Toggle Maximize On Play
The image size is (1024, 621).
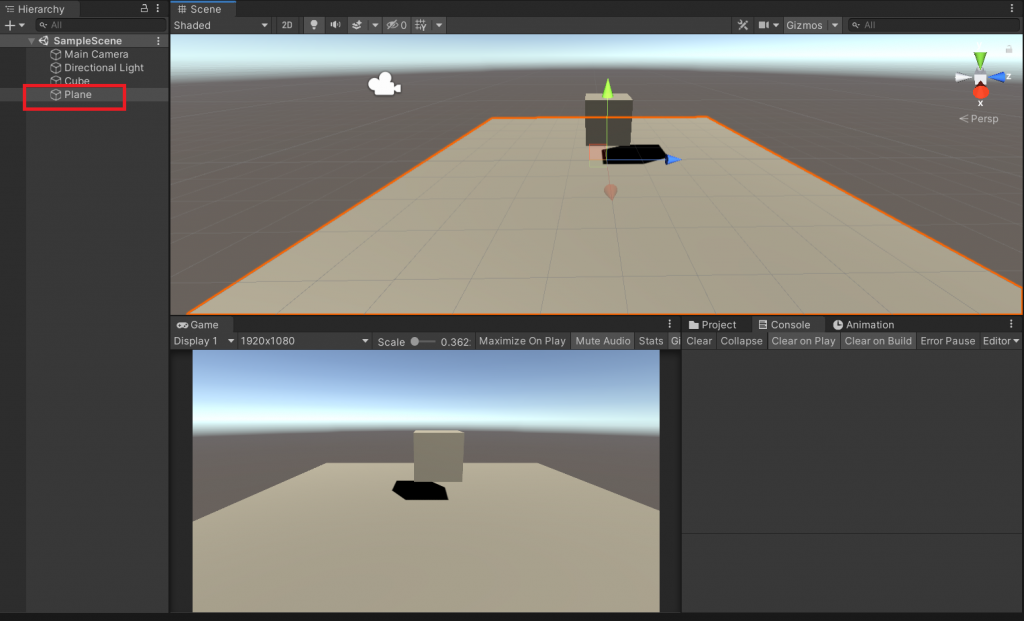pyautogui.click(x=522, y=341)
